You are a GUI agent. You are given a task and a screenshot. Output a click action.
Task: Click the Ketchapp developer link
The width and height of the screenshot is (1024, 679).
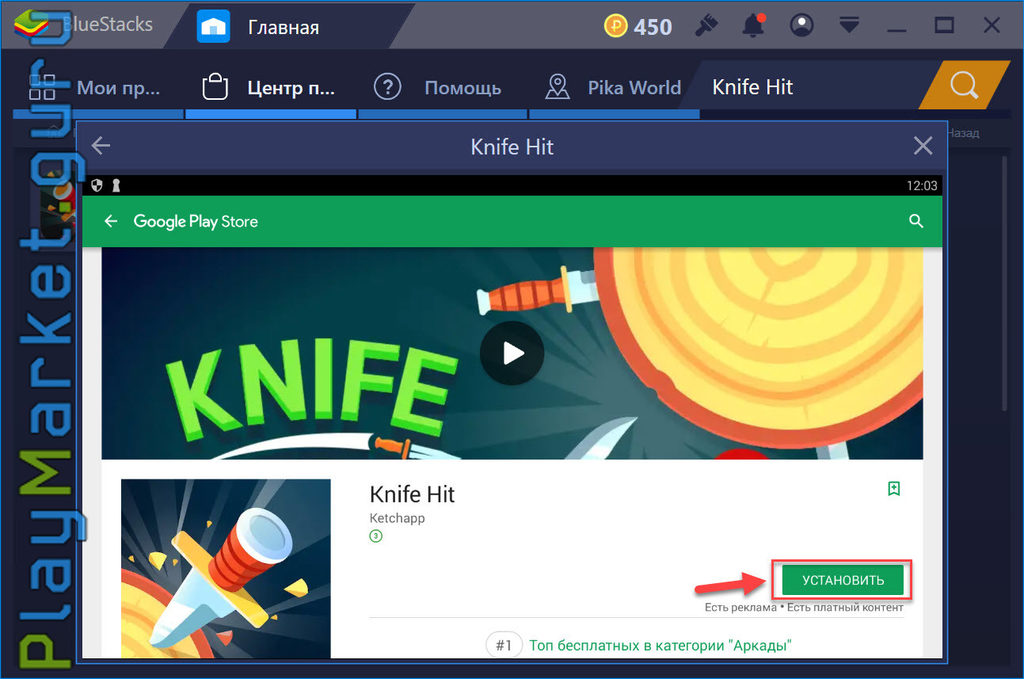click(x=397, y=518)
